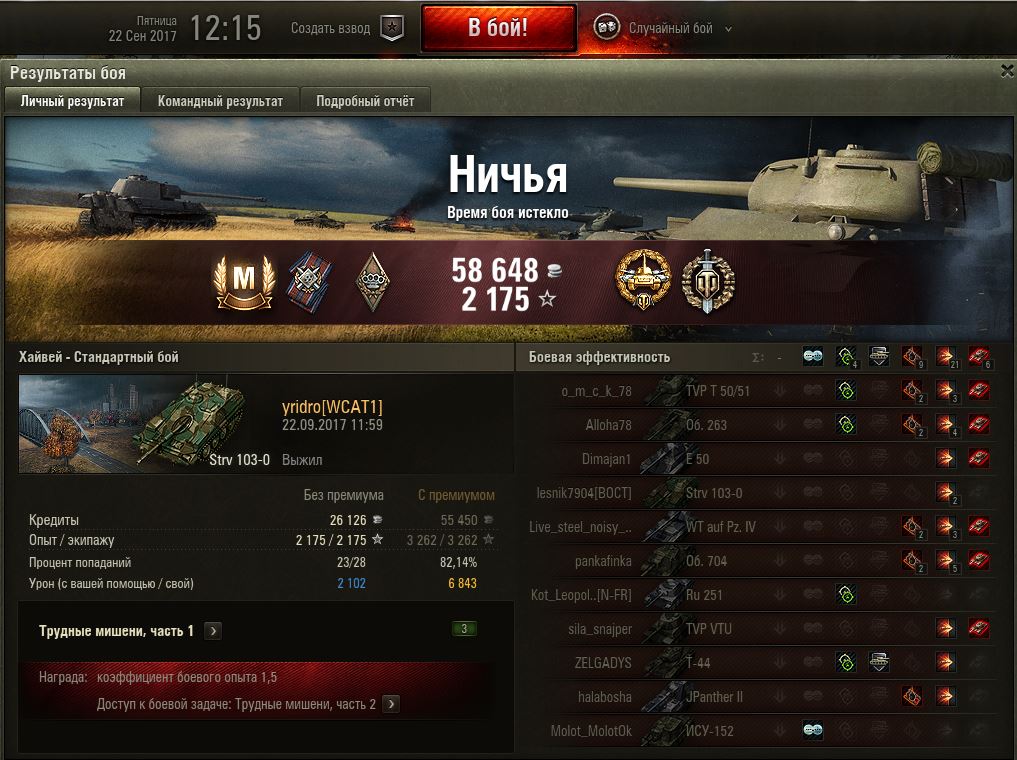Switch to Командный результат tab

coord(220,101)
